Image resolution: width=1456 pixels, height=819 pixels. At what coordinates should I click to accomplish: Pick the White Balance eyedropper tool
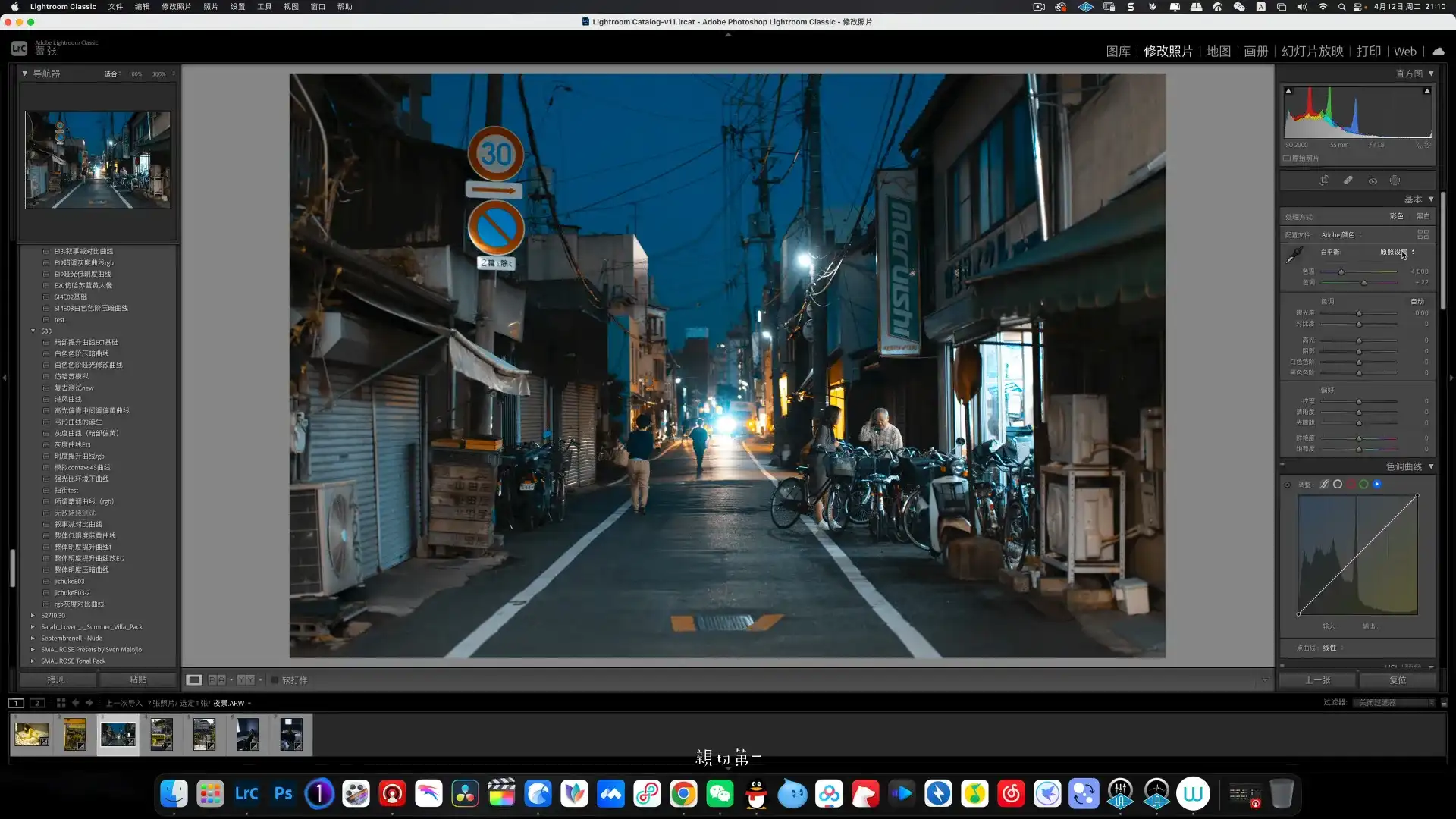pyautogui.click(x=1294, y=255)
